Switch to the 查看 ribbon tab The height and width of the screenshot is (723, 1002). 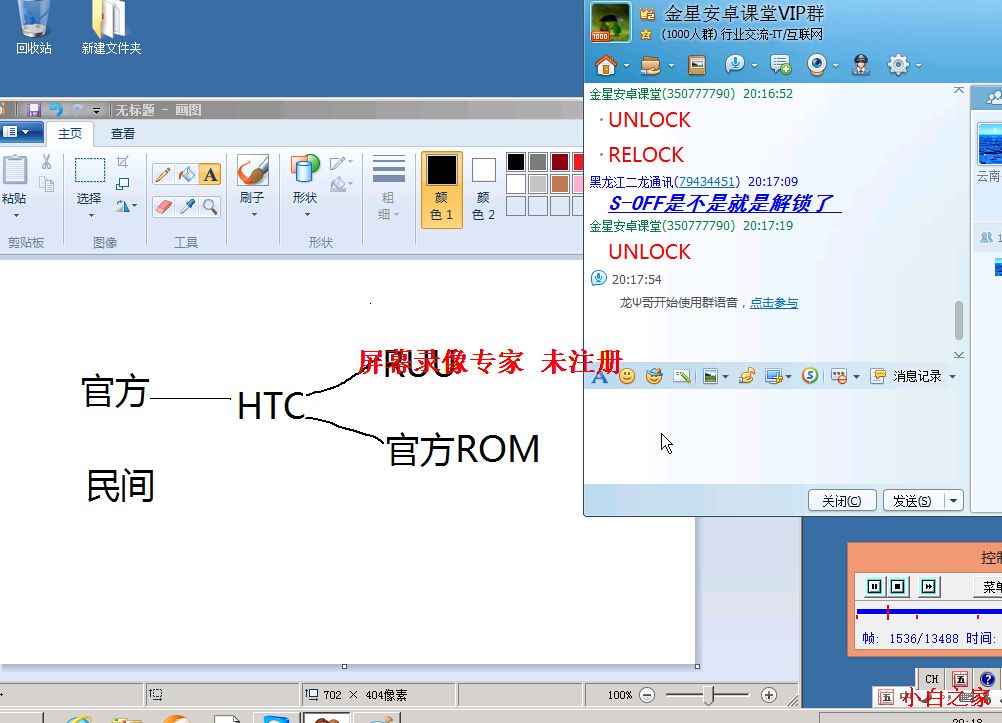[x=123, y=134]
